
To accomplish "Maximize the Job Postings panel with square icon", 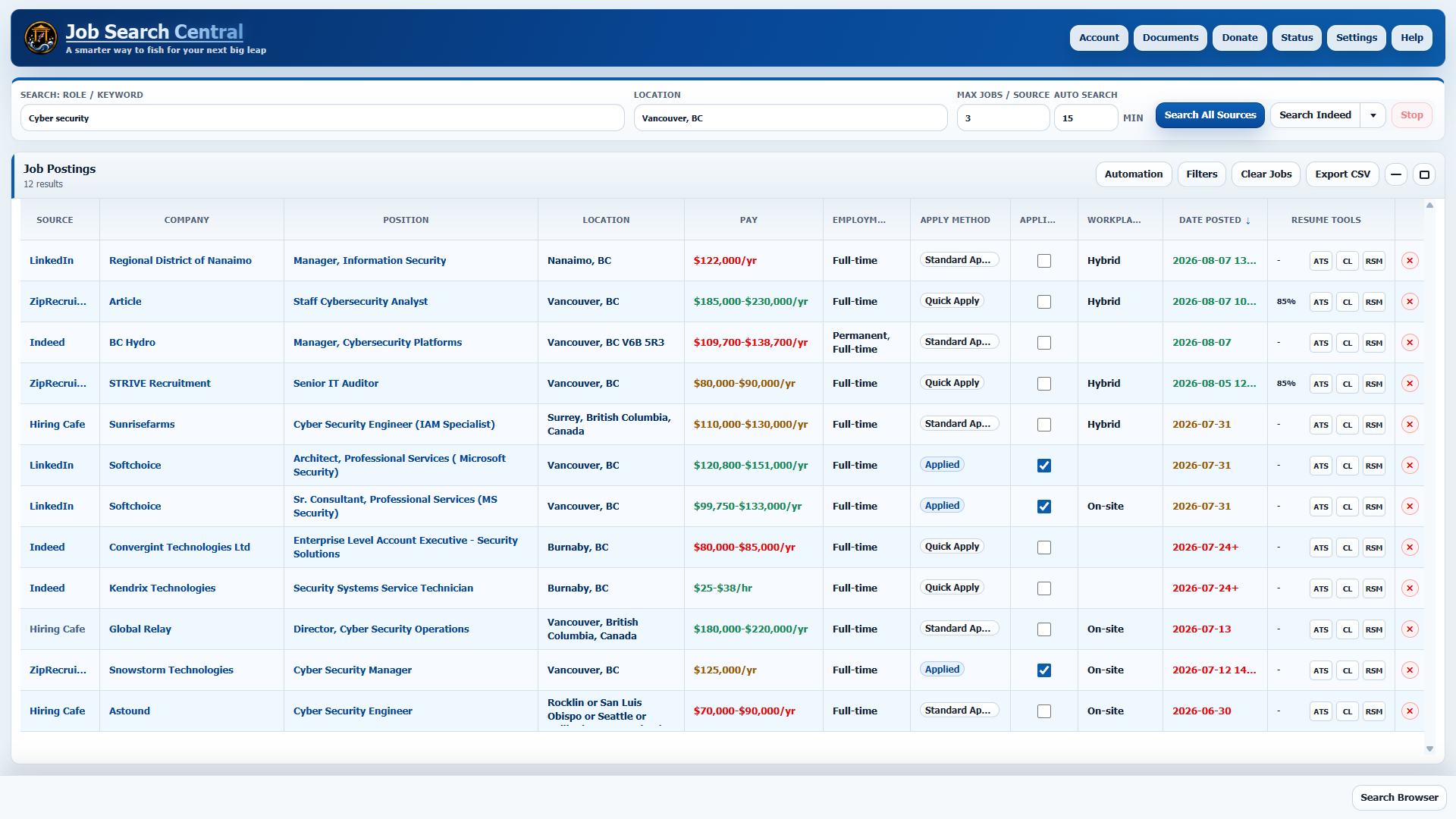I will pyautogui.click(x=1424, y=174).
